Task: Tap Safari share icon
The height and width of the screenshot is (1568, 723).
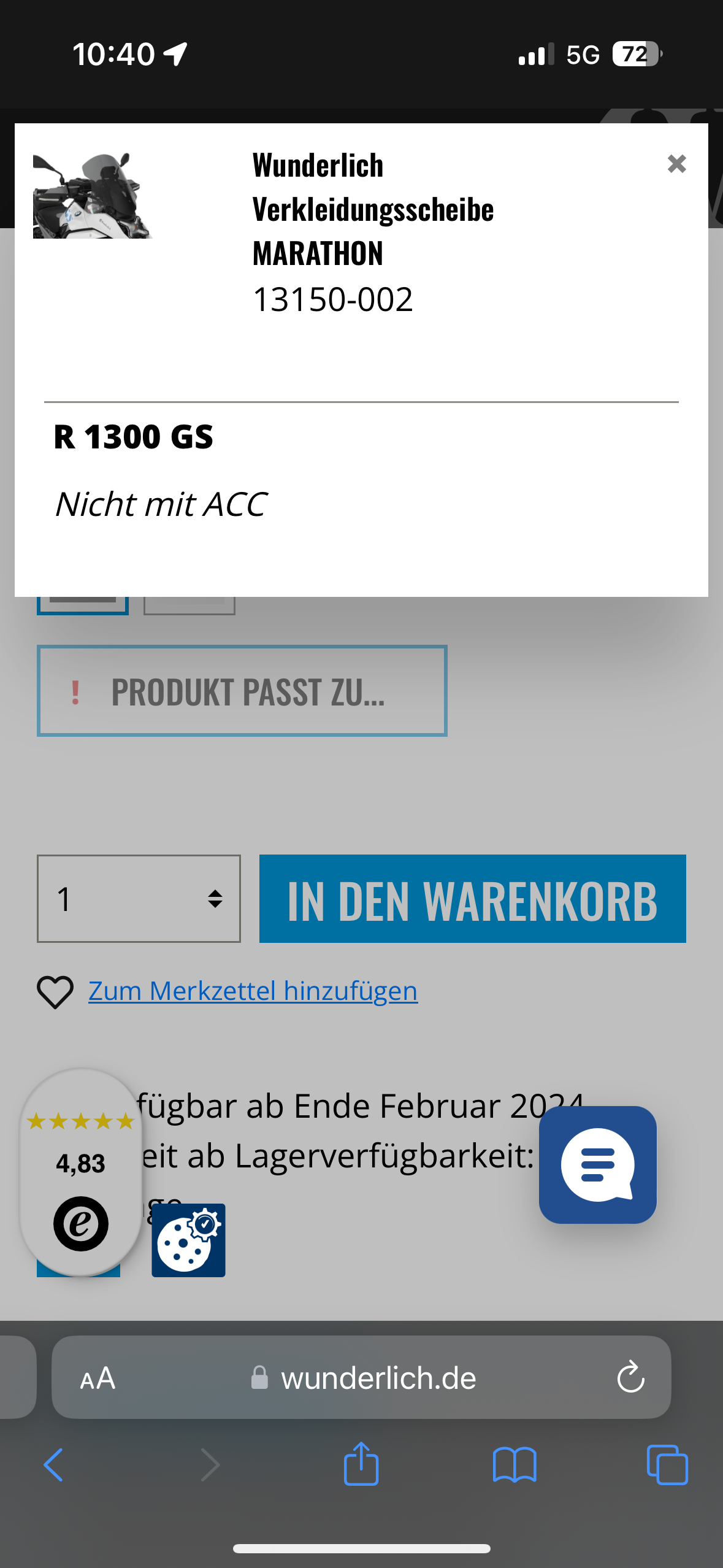Action: click(361, 1464)
